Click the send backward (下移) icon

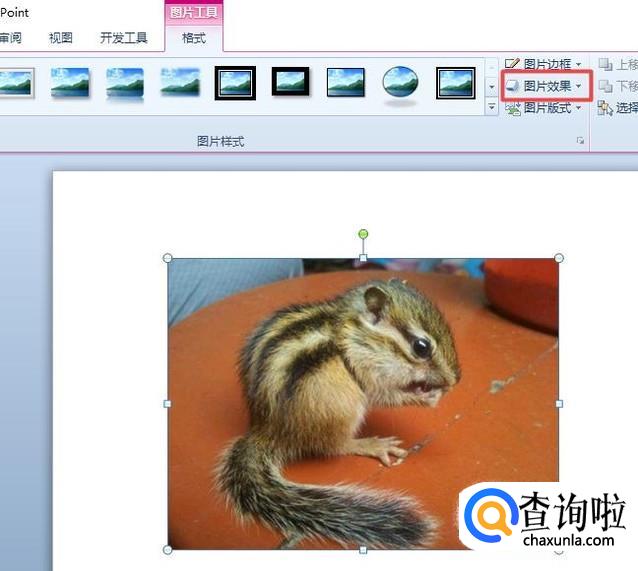(x=605, y=86)
